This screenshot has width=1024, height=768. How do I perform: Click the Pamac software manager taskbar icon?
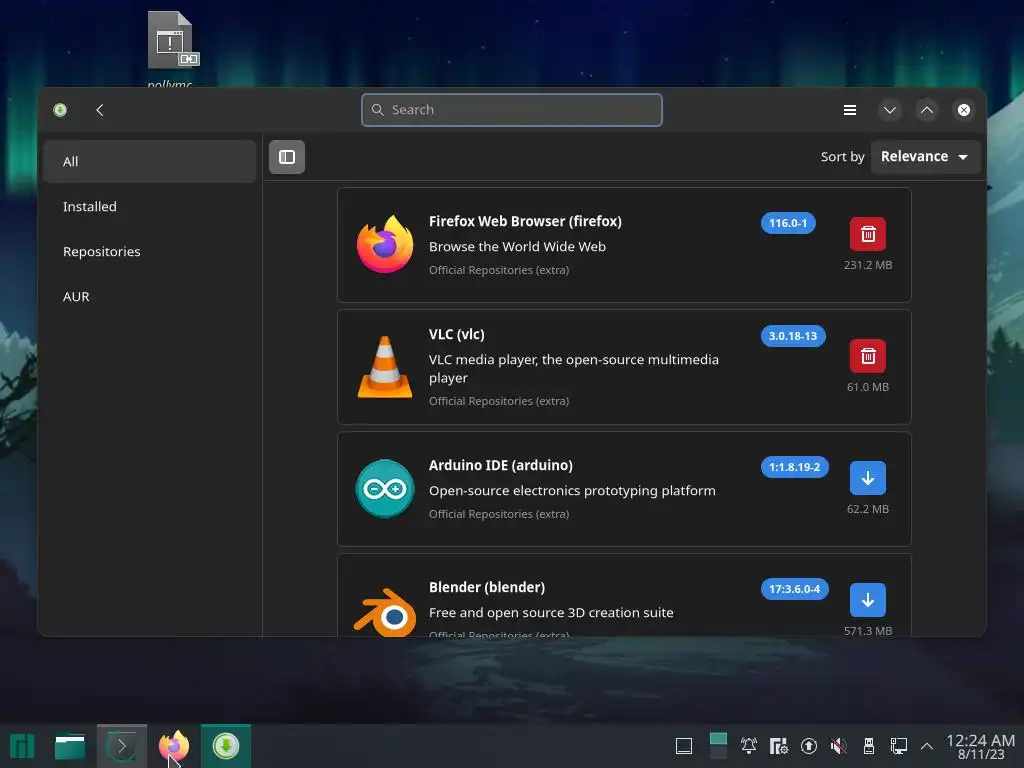tap(225, 746)
